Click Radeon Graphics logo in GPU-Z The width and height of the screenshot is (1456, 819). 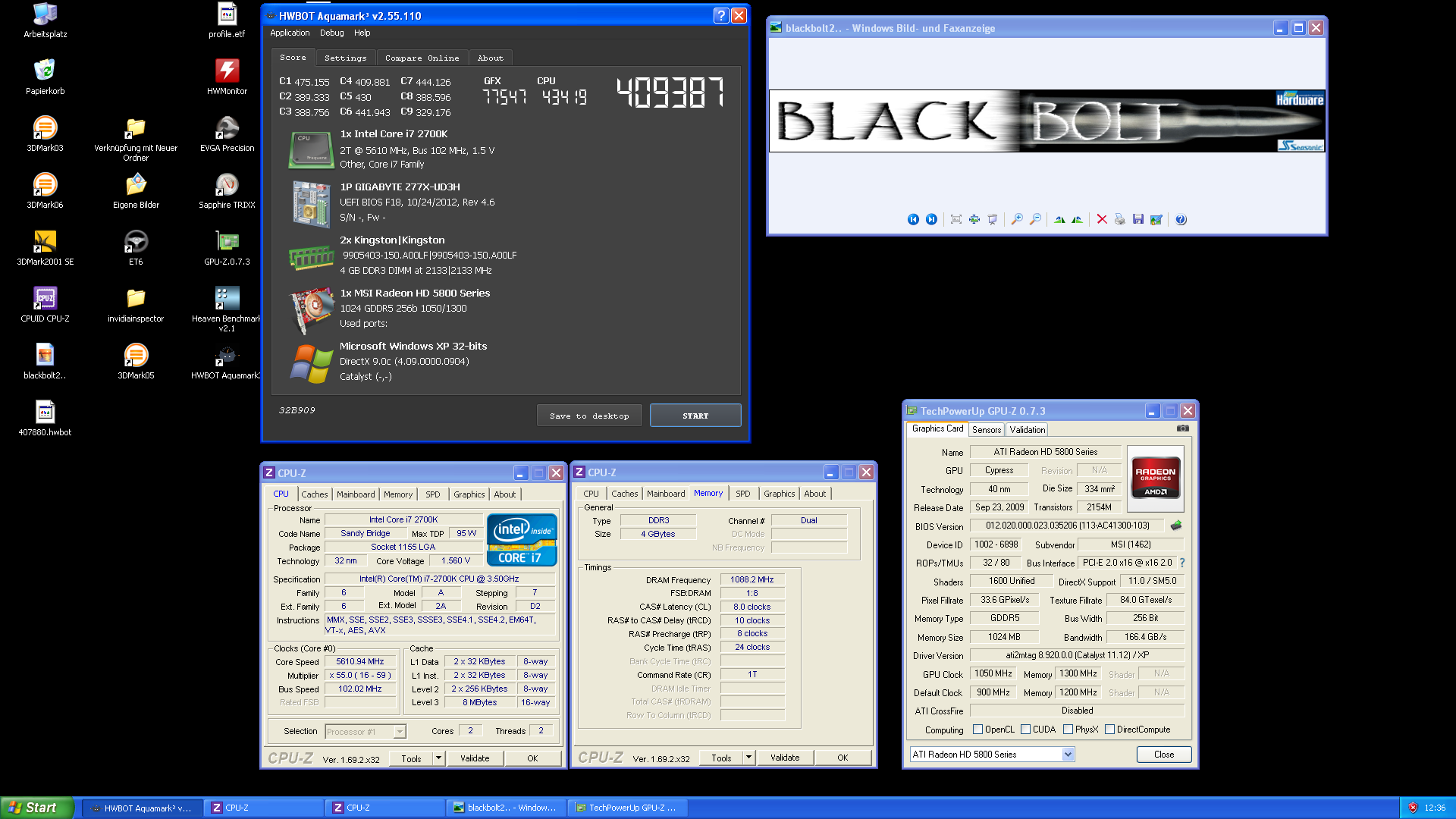(x=1156, y=477)
